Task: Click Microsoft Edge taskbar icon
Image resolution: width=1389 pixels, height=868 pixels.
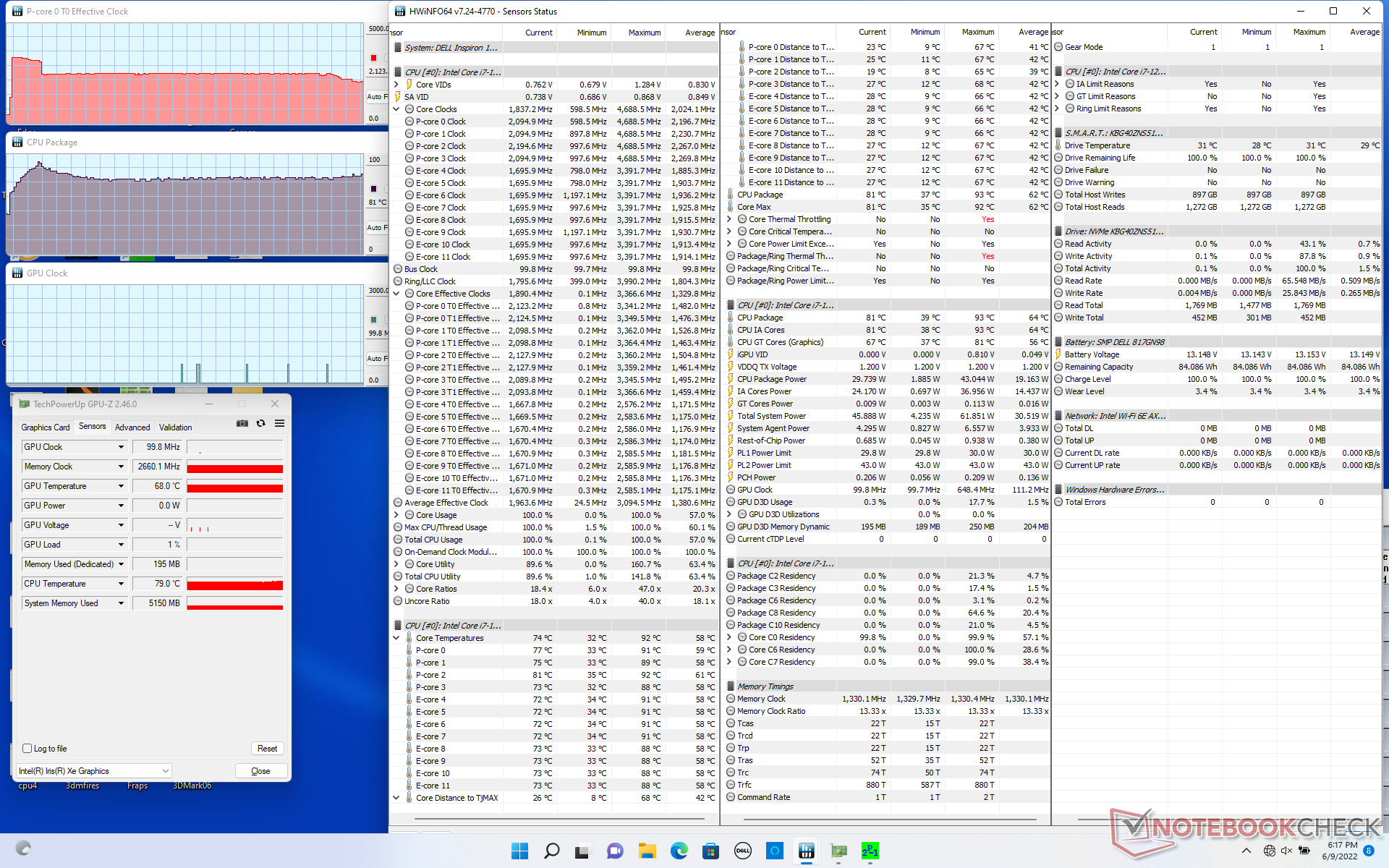Action: tap(679, 851)
